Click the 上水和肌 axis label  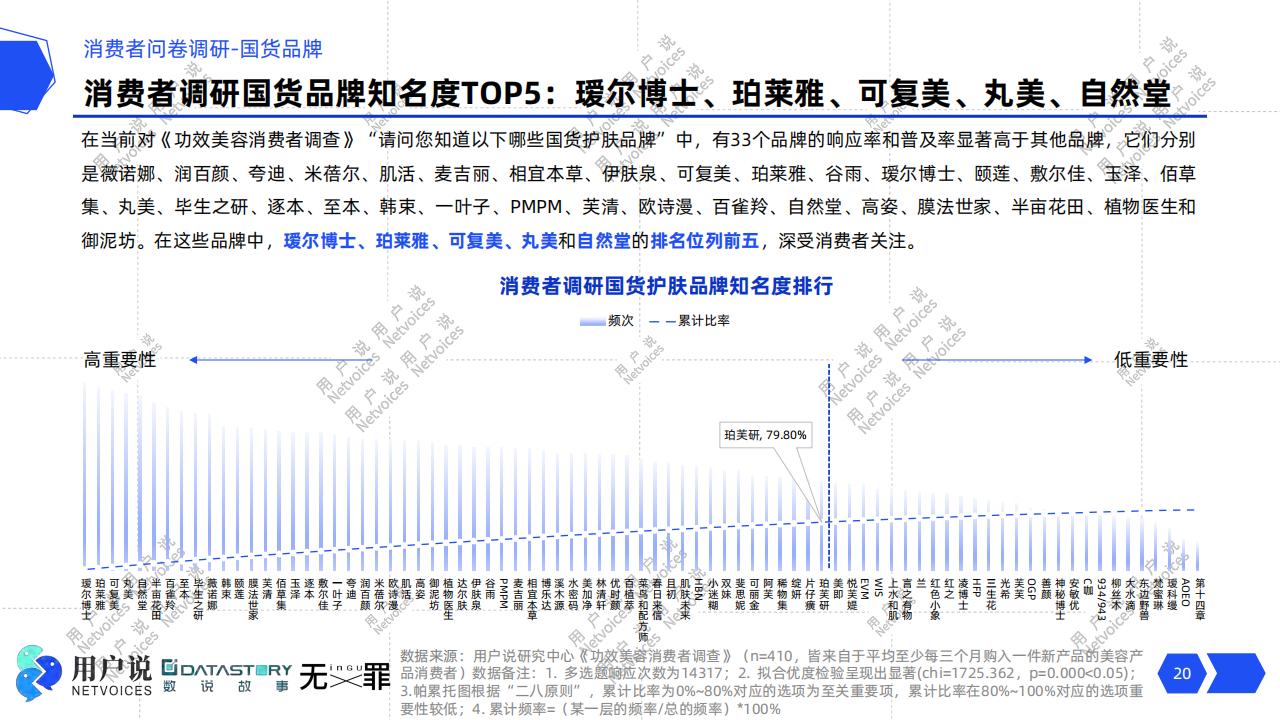[894, 600]
